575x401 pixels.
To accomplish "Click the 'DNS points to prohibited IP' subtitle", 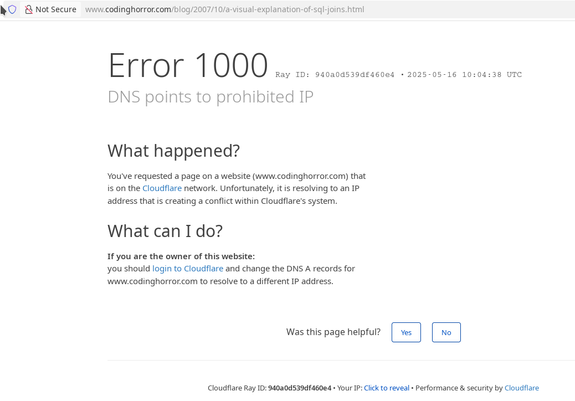I will click(210, 97).
